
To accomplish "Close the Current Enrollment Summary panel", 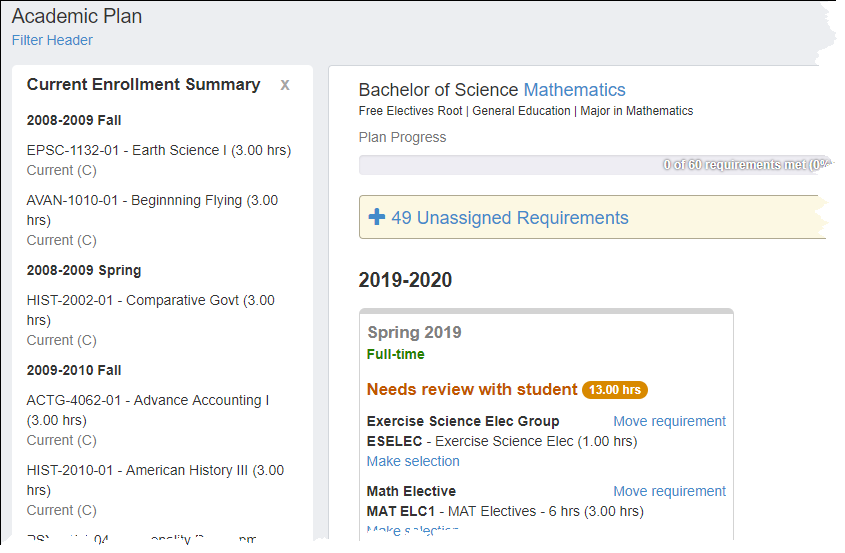I will [285, 85].
